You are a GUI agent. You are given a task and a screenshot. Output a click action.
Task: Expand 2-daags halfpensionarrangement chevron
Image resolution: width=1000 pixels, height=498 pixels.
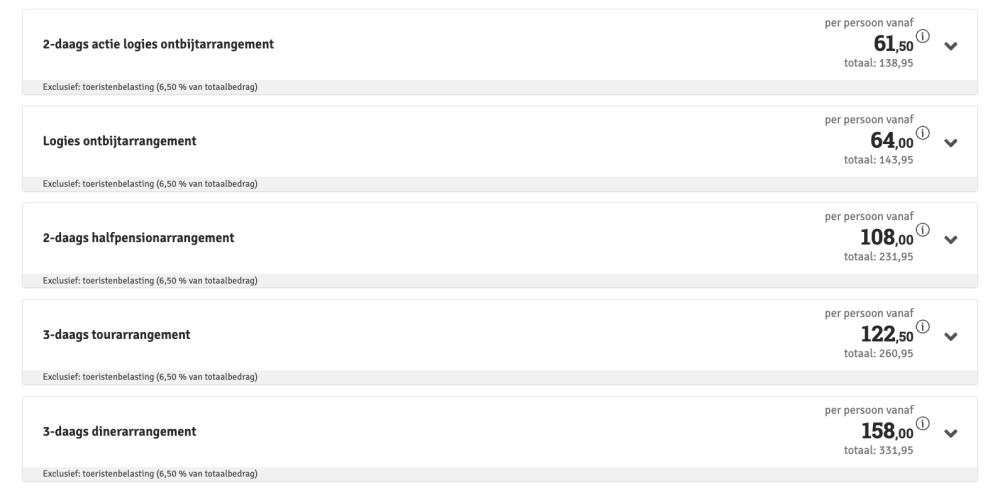coord(950,239)
